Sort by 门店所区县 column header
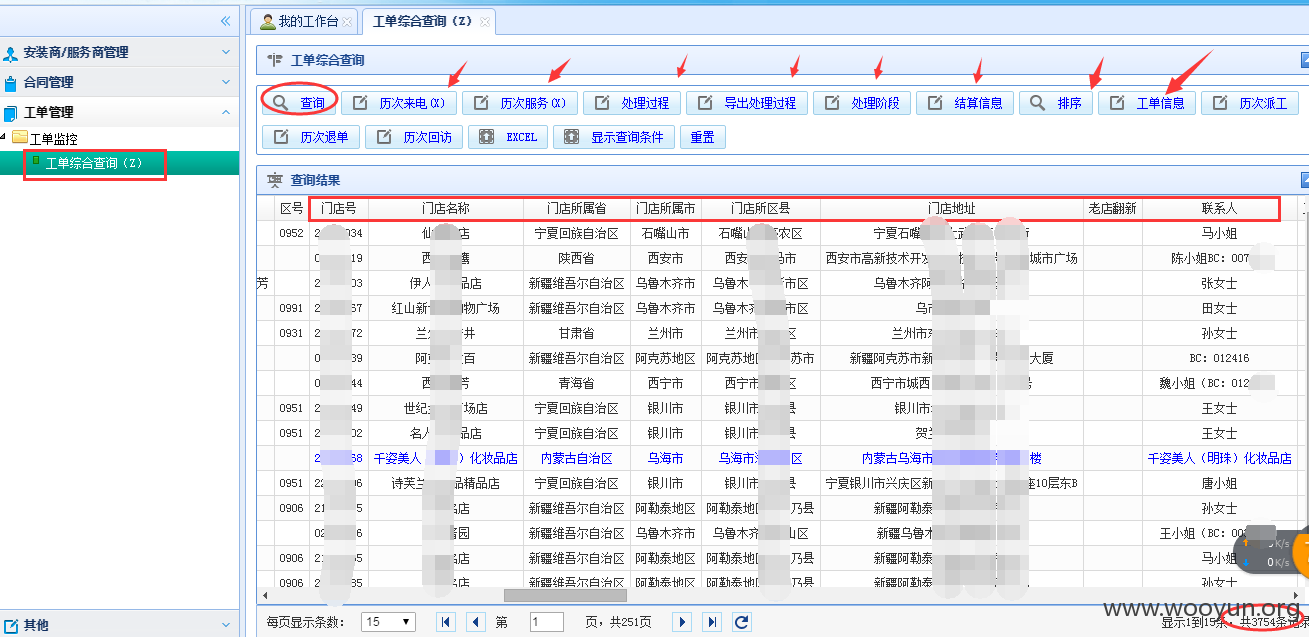Viewport: 1309px width, 637px height. tap(761, 209)
